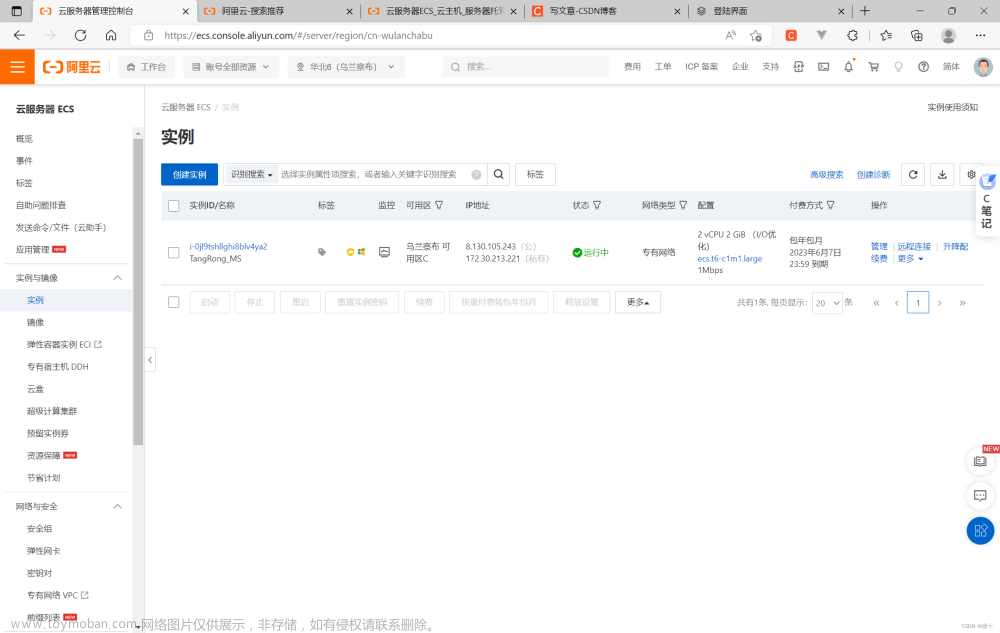Viewport: 1000px width, 633px height.
Task: Refresh the instance list
Action: click(913, 174)
